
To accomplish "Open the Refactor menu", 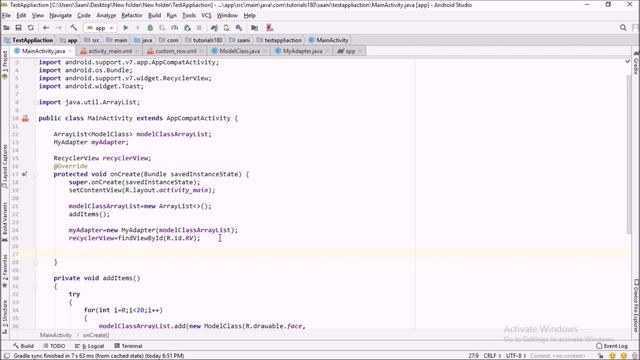I will tap(132, 15).
